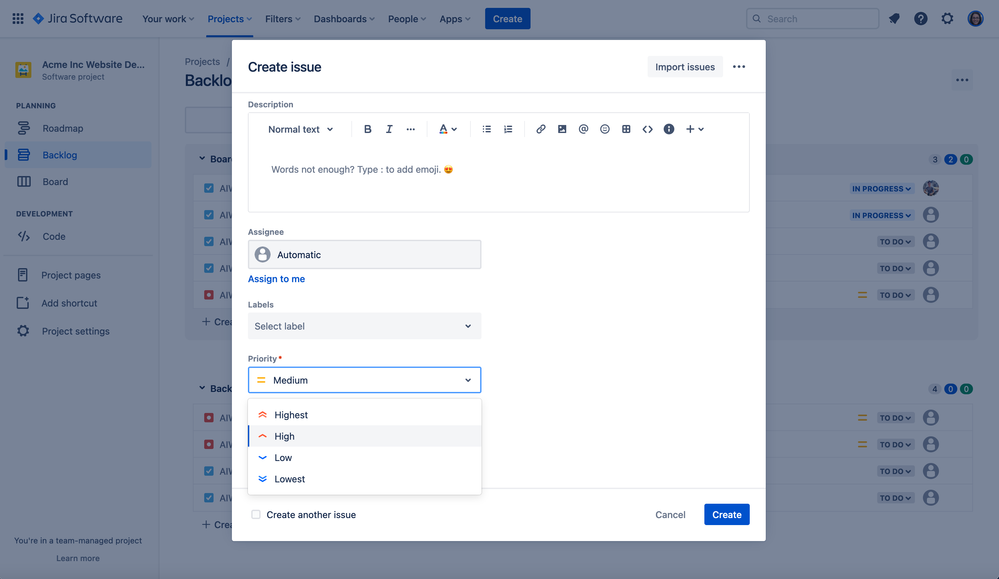
Task: Open Project settings in sidebar
Action: pos(78,331)
